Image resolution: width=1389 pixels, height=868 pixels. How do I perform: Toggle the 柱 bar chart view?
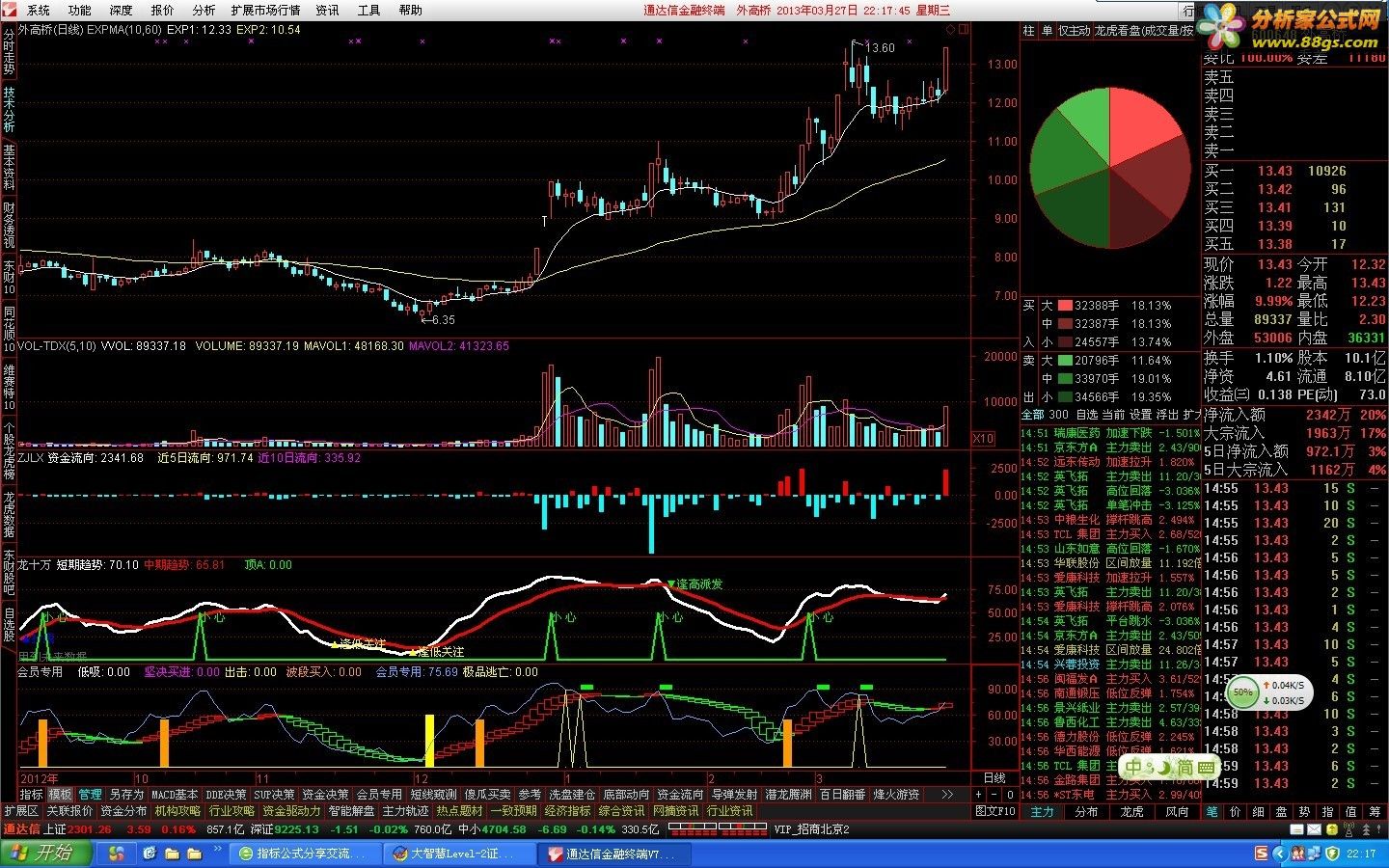(1028, 31)
